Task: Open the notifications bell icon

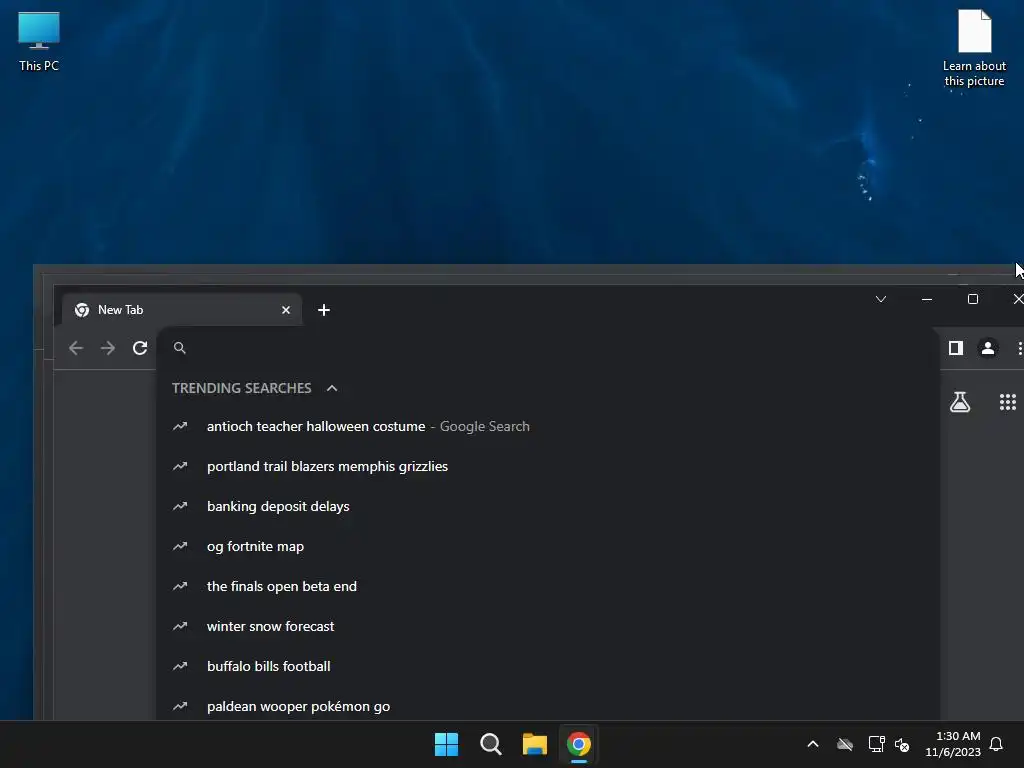Action: (x=997, y=744)
